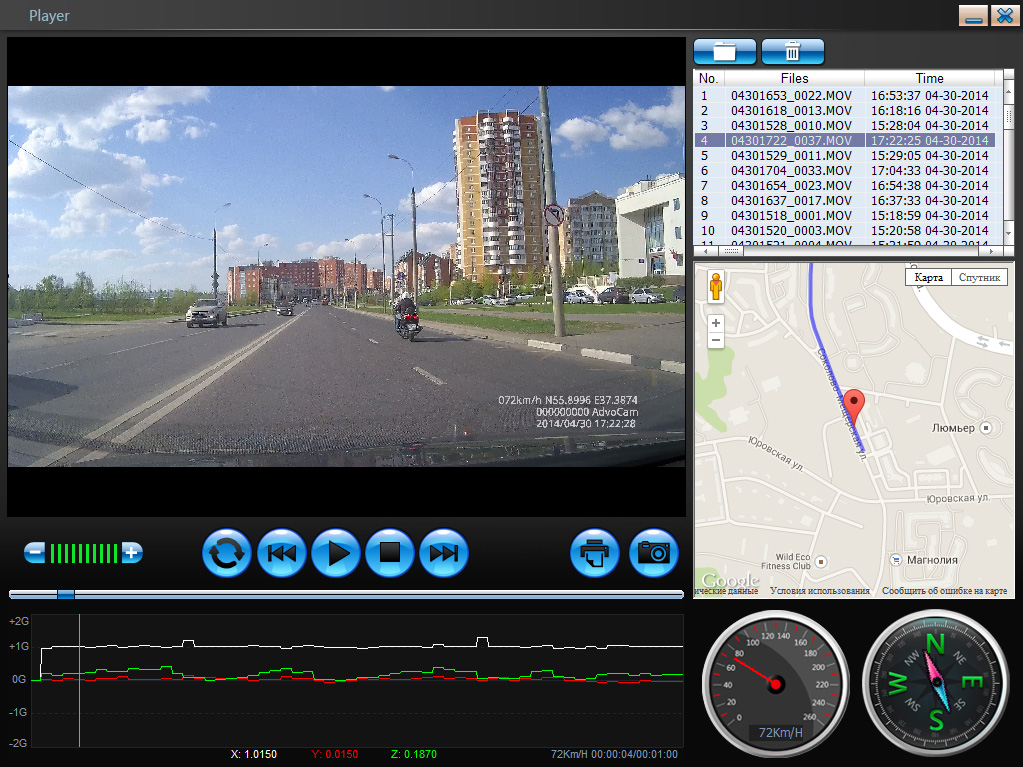Zoom out on the map
This screenshot has height=767, width=1023.
[715, 341]
